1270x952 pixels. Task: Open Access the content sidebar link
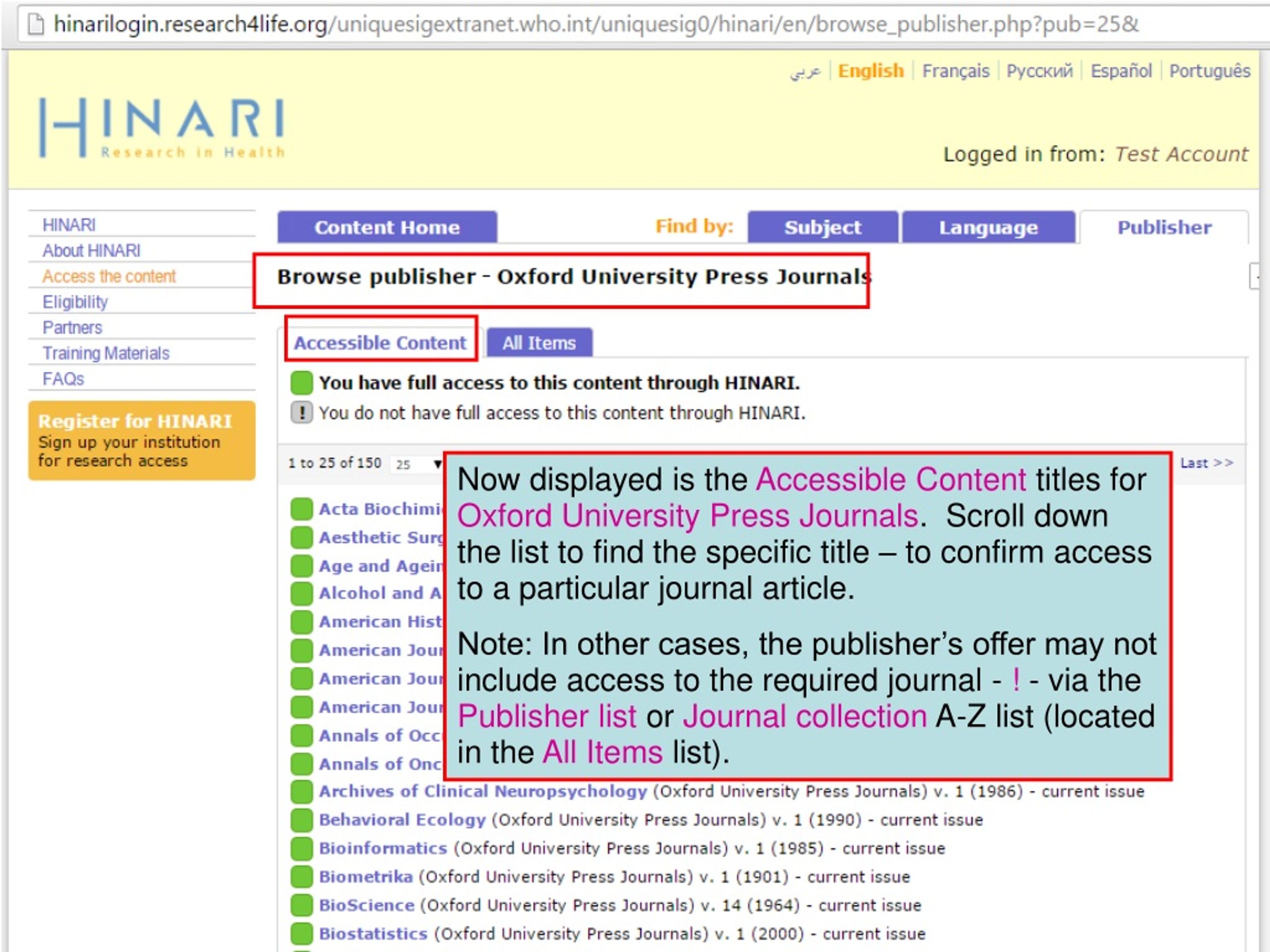[x=109, y=277]
